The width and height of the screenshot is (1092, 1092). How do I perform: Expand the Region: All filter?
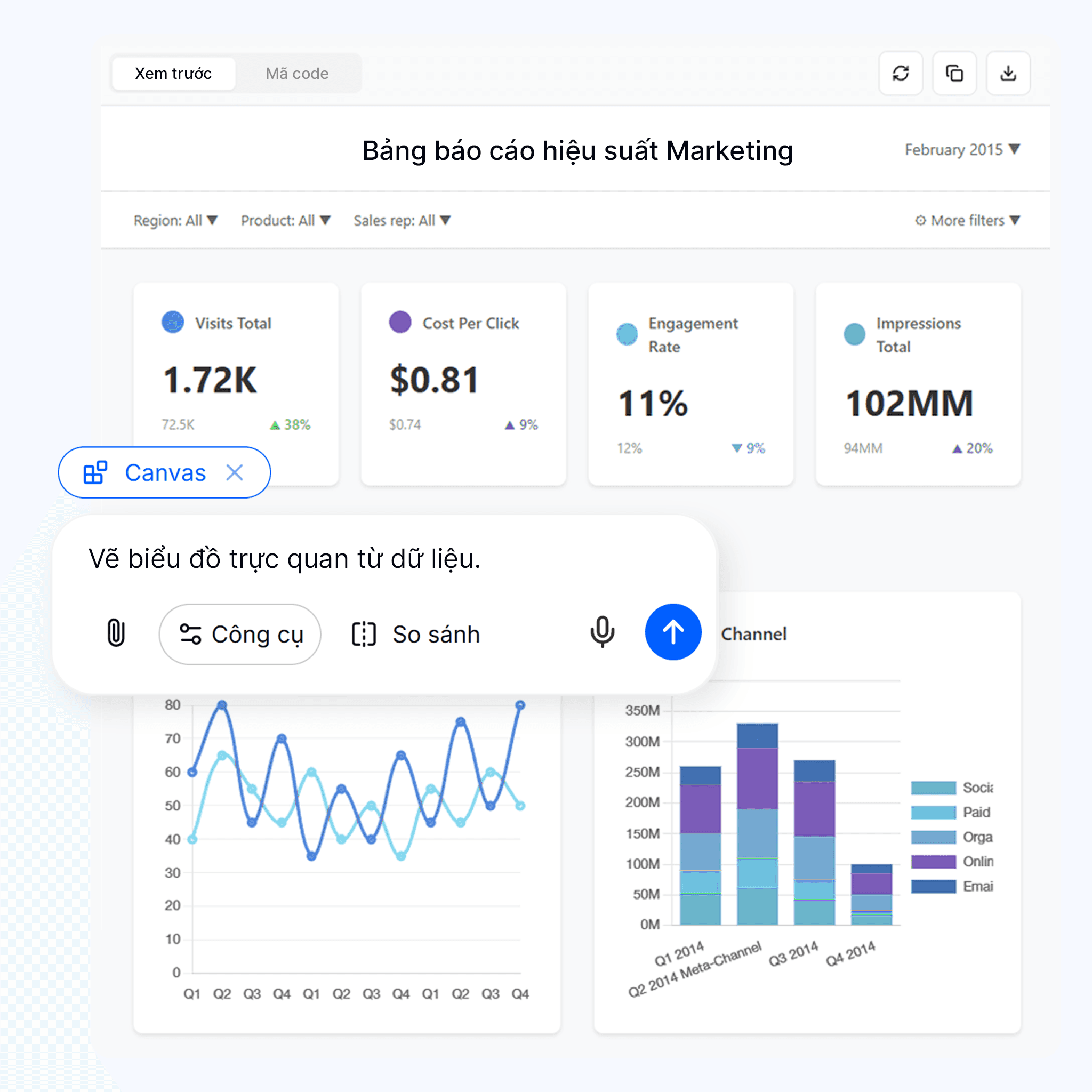(175, 220)
